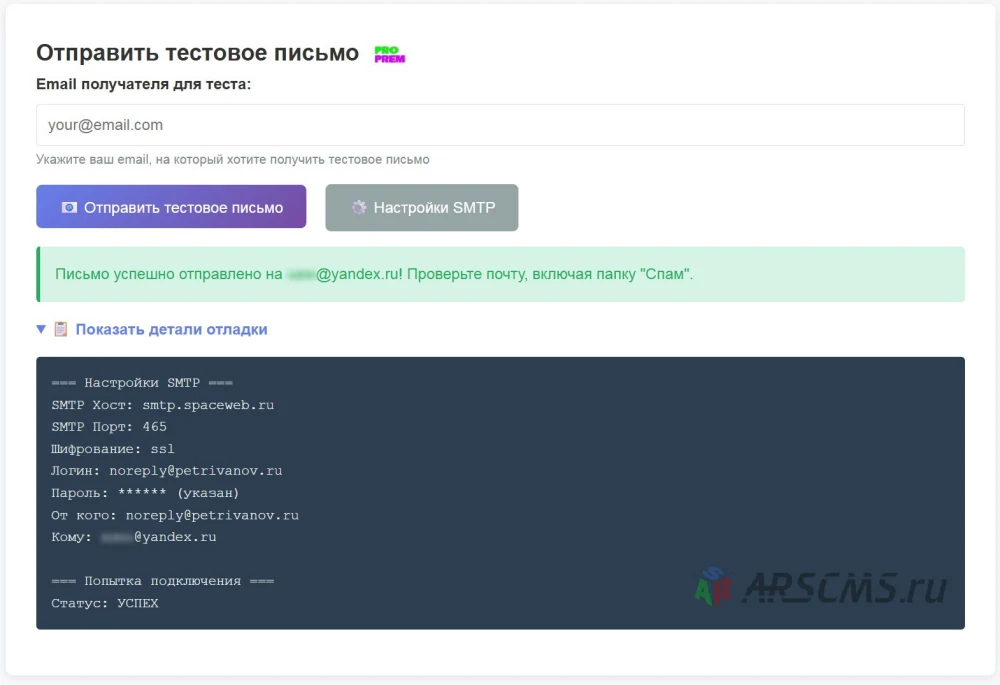Viewport: 1000px width, 685px height.
Task: Click the 'Отправить тестовое письмо' button
Action: (171, 207)
